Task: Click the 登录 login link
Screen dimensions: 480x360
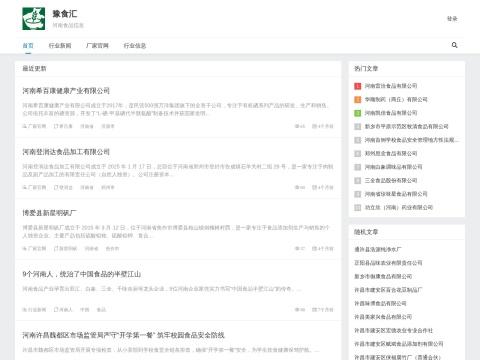Action: 452,19
